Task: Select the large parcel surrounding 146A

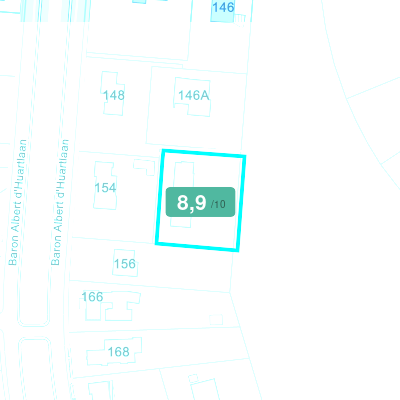Action: pos(196,108)
